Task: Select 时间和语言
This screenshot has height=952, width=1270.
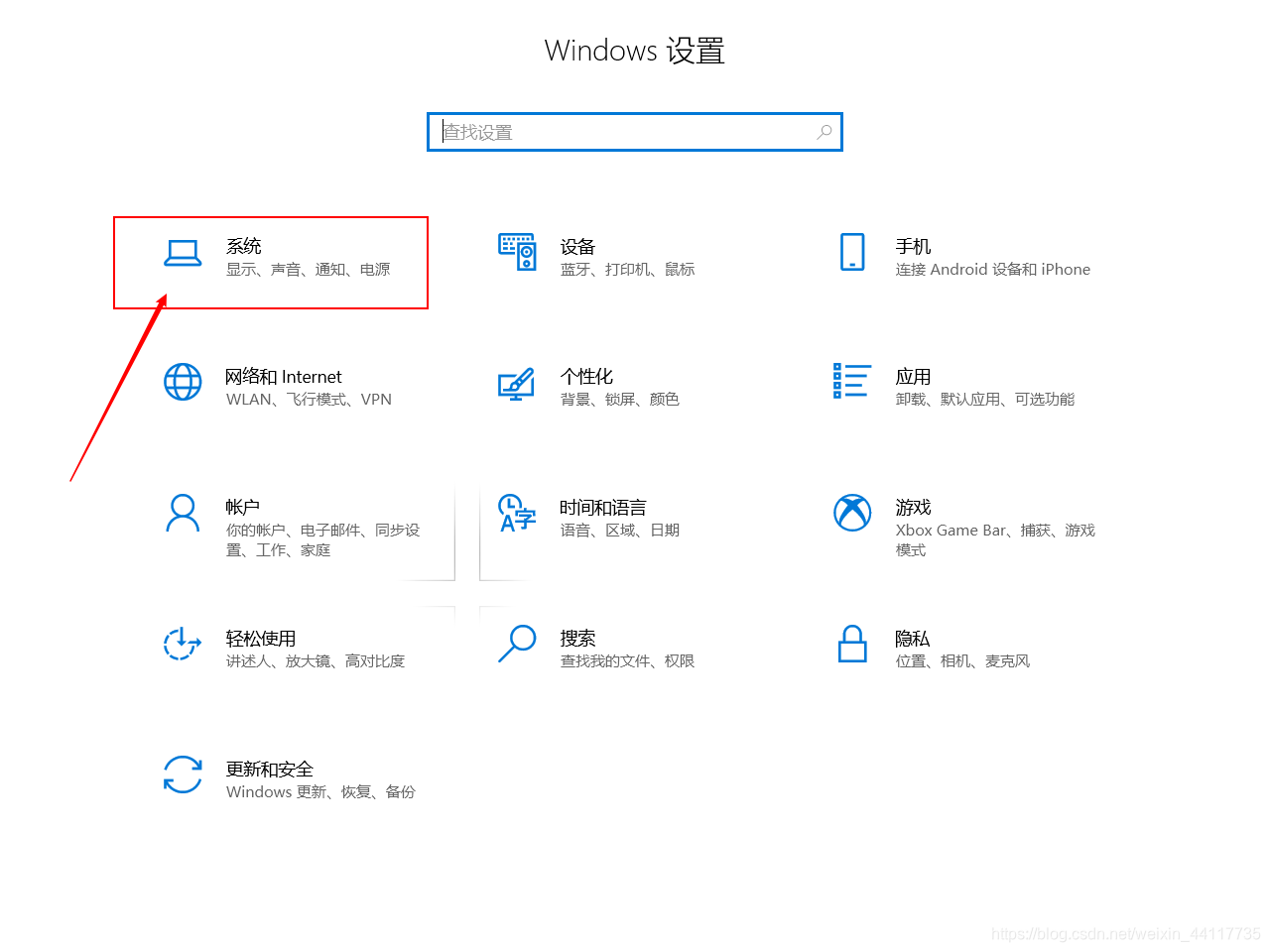Action: [603, 507]
